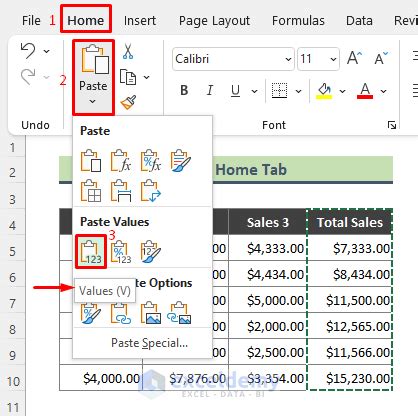Choose the No Borders paste icon
Image resolution: width=418 pixels, height=416 pixels.
pos(91,191)
